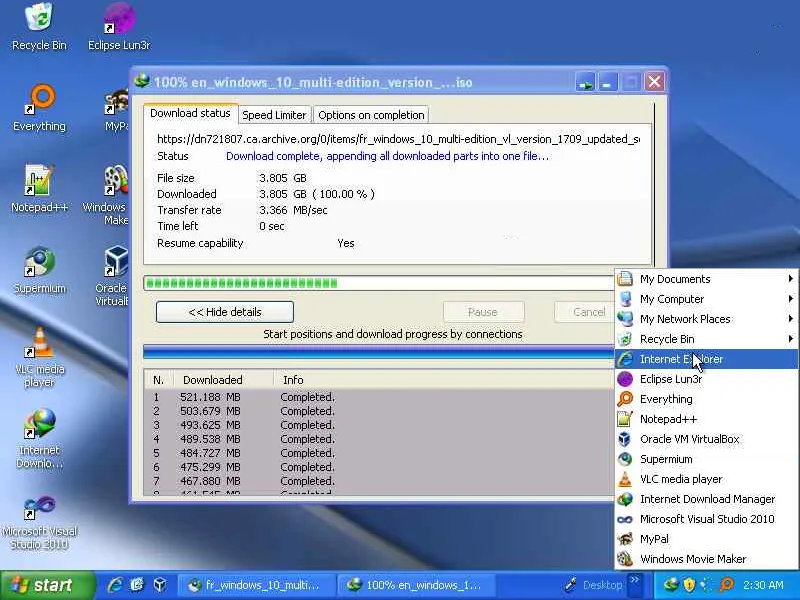Choose Windows Movie Maker from Desktop menu
The image size is (800, 600).
706,559
